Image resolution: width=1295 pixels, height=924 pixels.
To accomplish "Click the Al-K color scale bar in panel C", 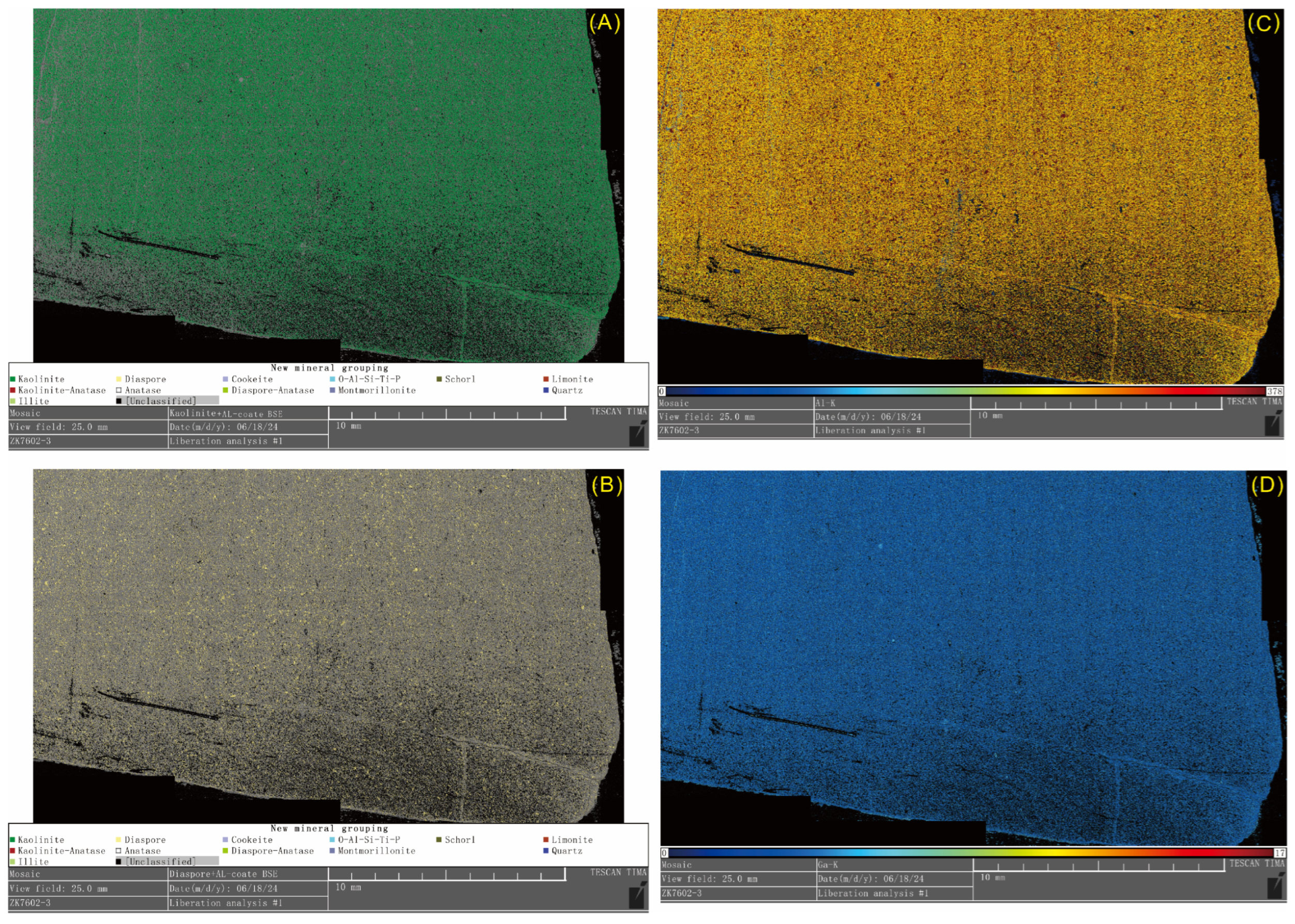I will pos(966,391).
